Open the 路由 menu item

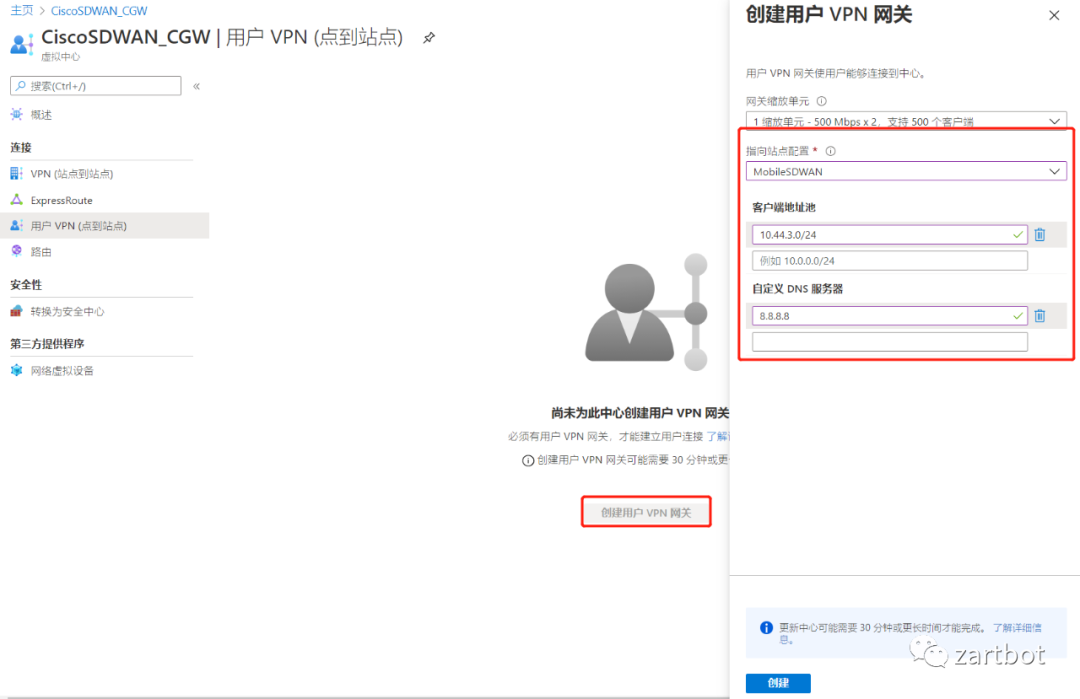tap(41, 252)
